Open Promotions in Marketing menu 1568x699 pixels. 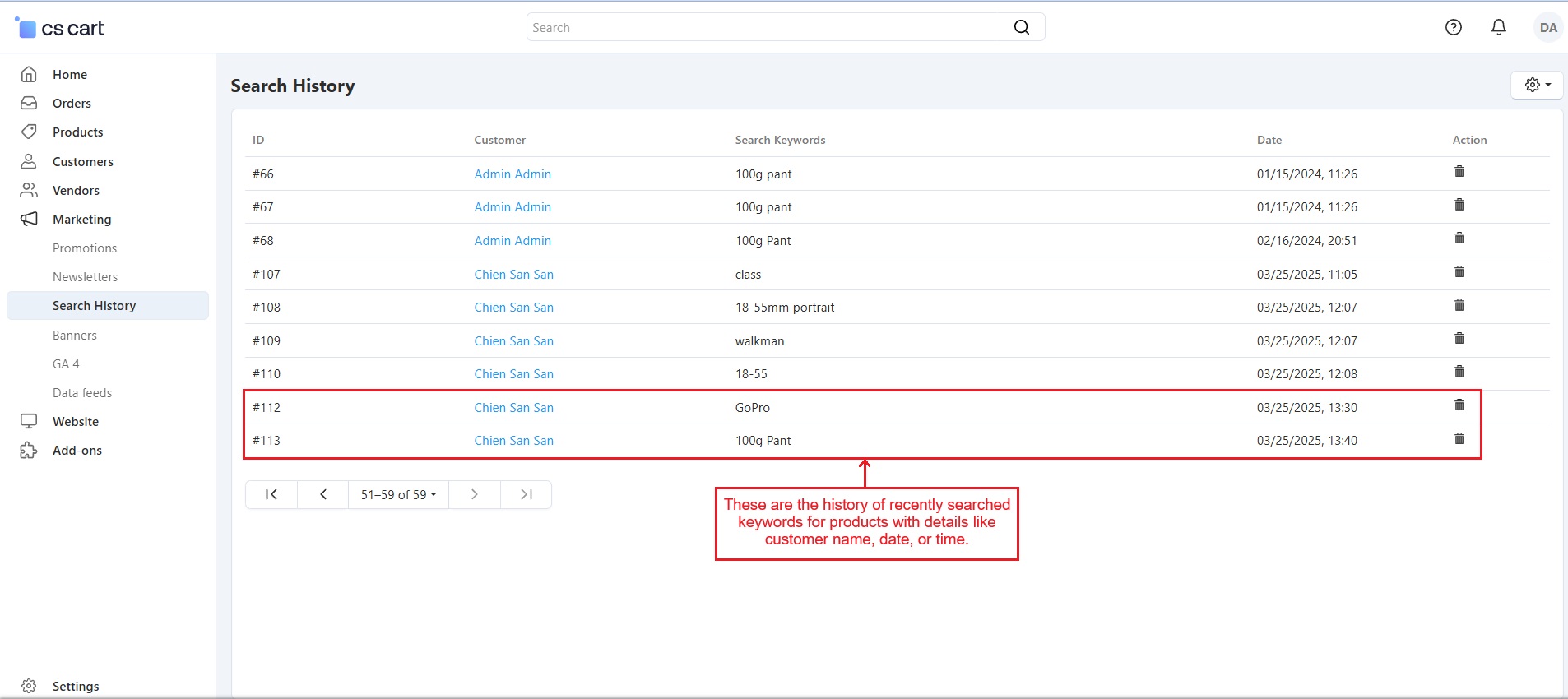(85, 248)
